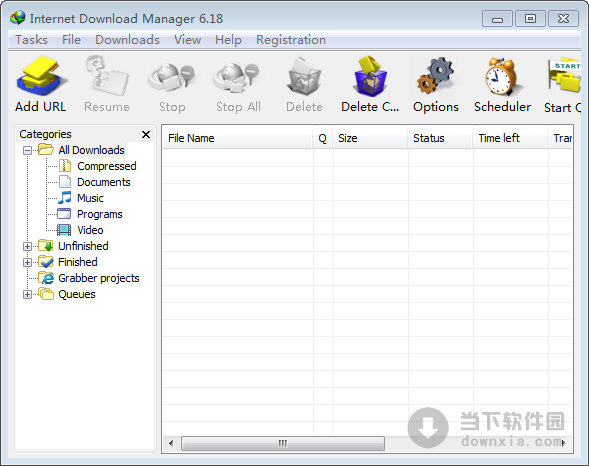Click the horizontal scrollbar thumb
589x466 pixels.
(x=283, y=443)
